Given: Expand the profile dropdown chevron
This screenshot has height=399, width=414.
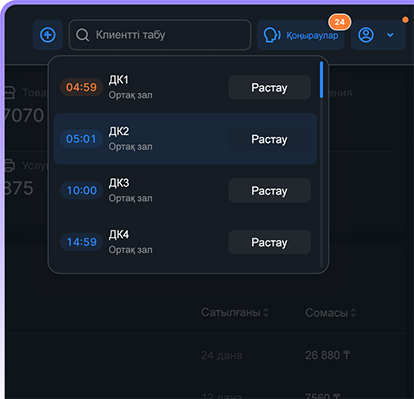Looking at the screenshot, I should coord(390,35).
